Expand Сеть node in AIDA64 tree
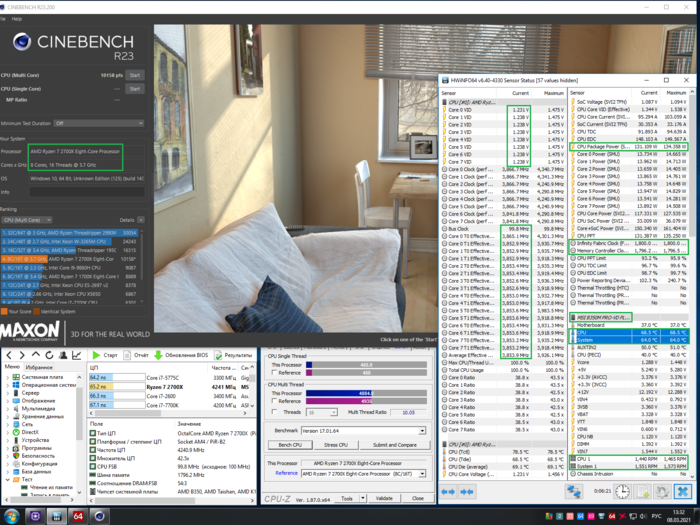Viewport: 700px width, 525px height. pos(7,425)
